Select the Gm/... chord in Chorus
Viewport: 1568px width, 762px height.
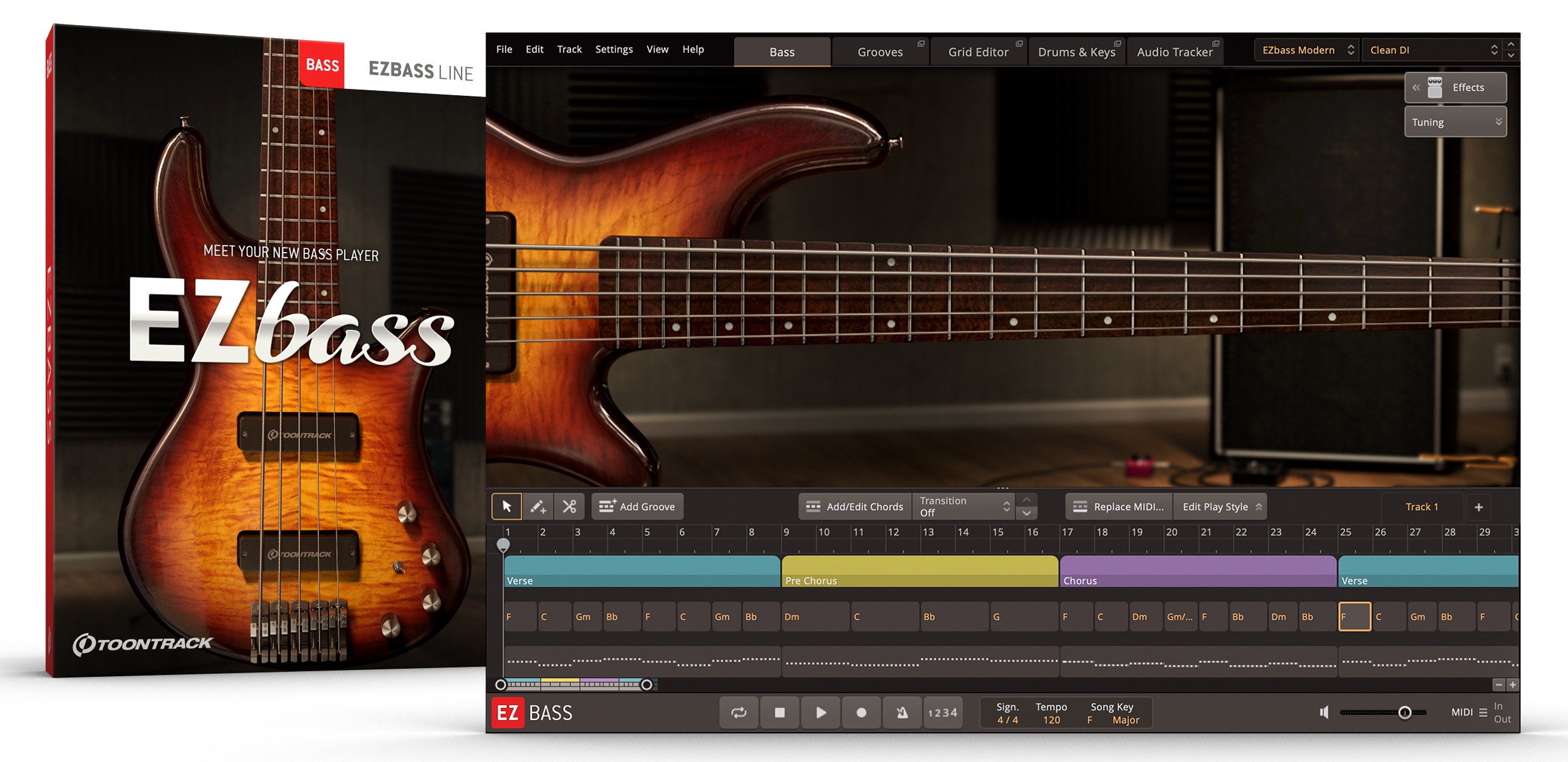[1180, 617]
